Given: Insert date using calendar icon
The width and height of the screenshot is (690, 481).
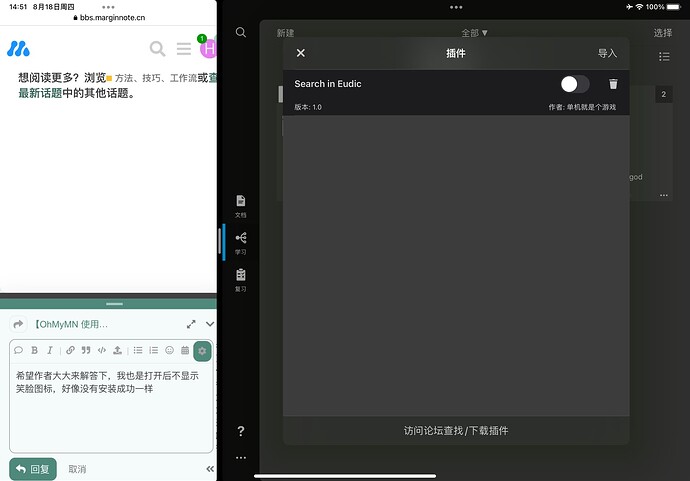Looking at the screenshot, I should (x=185, y=350).
